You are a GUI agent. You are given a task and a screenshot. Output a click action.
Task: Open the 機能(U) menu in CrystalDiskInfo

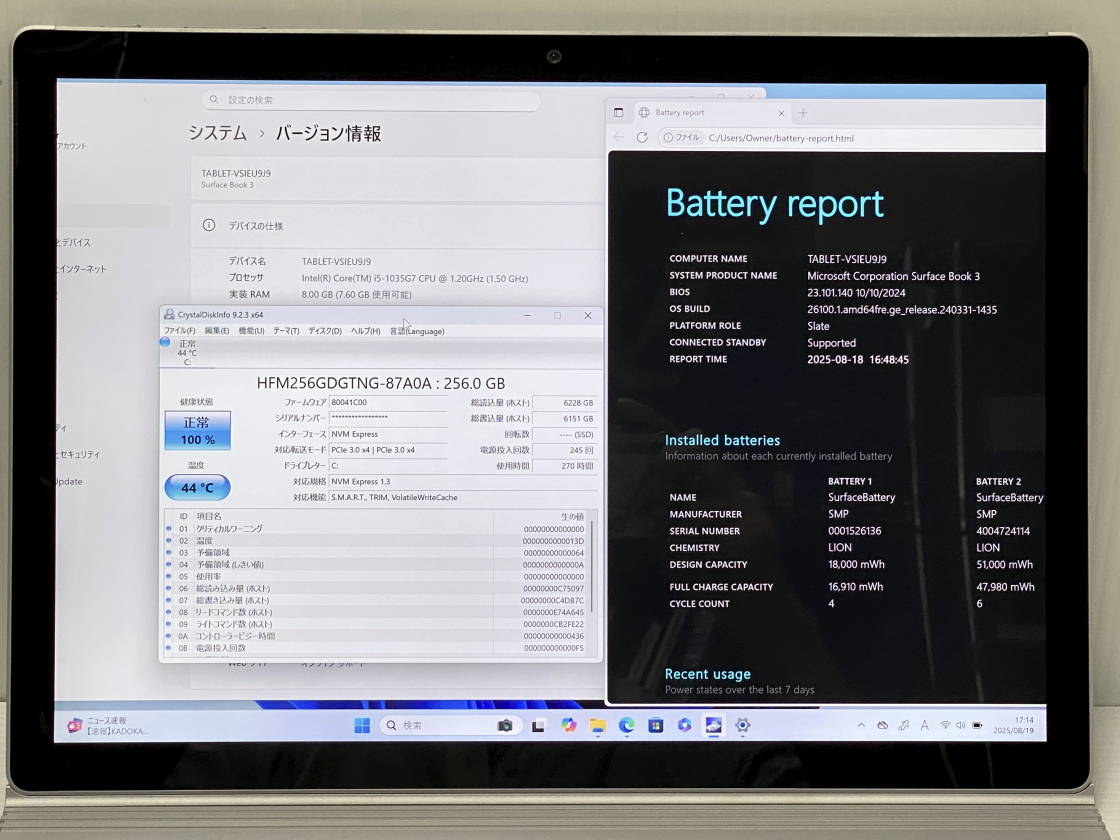coord(251,331)
